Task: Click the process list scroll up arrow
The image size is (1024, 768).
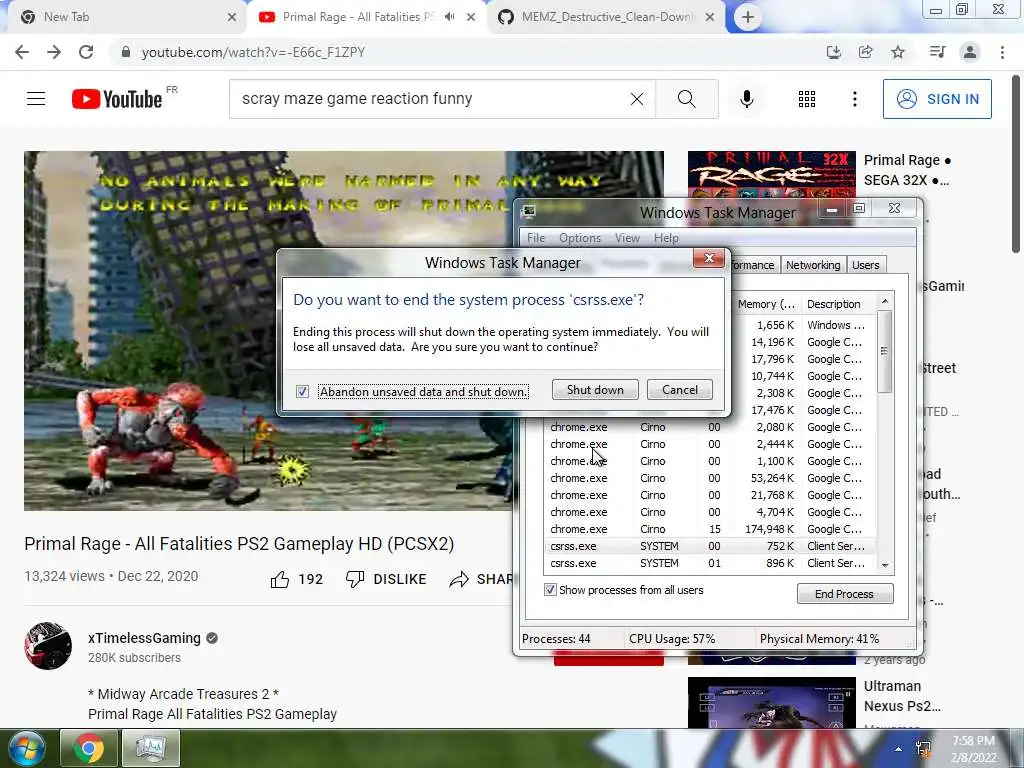Action: 885,301
